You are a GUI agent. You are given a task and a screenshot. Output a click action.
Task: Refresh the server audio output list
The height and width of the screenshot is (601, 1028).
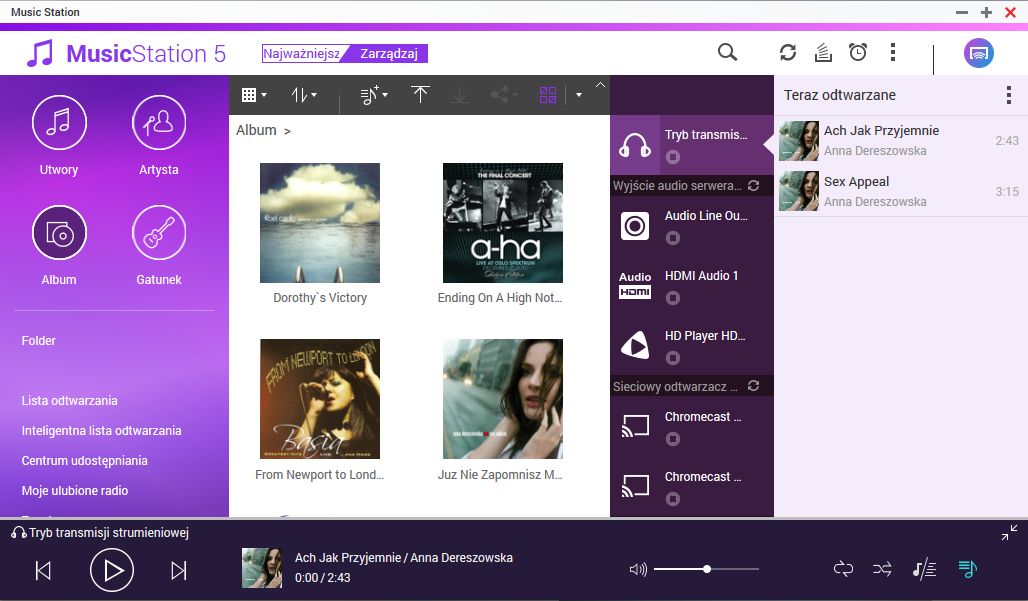(x=753, y=185)
